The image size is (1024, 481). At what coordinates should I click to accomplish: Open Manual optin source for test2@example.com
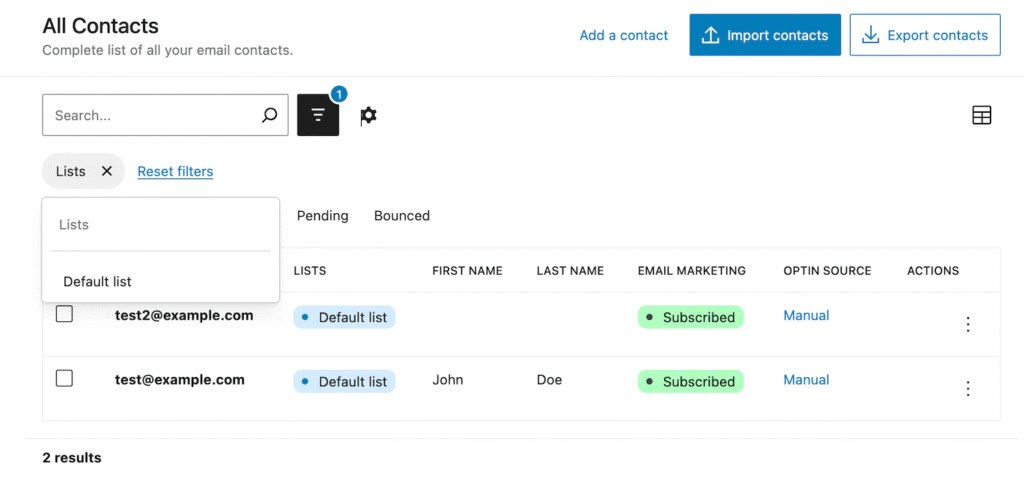click(806, 315)
